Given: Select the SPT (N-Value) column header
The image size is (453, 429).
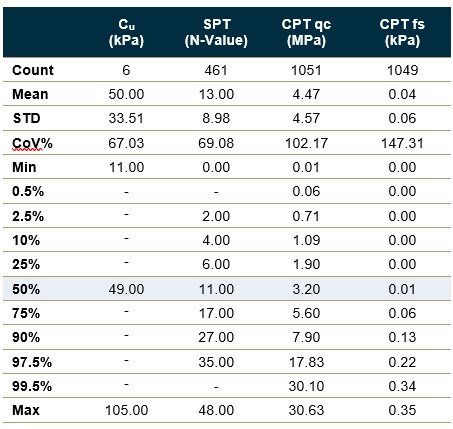Looking at the screenshot, I should 216,32.
